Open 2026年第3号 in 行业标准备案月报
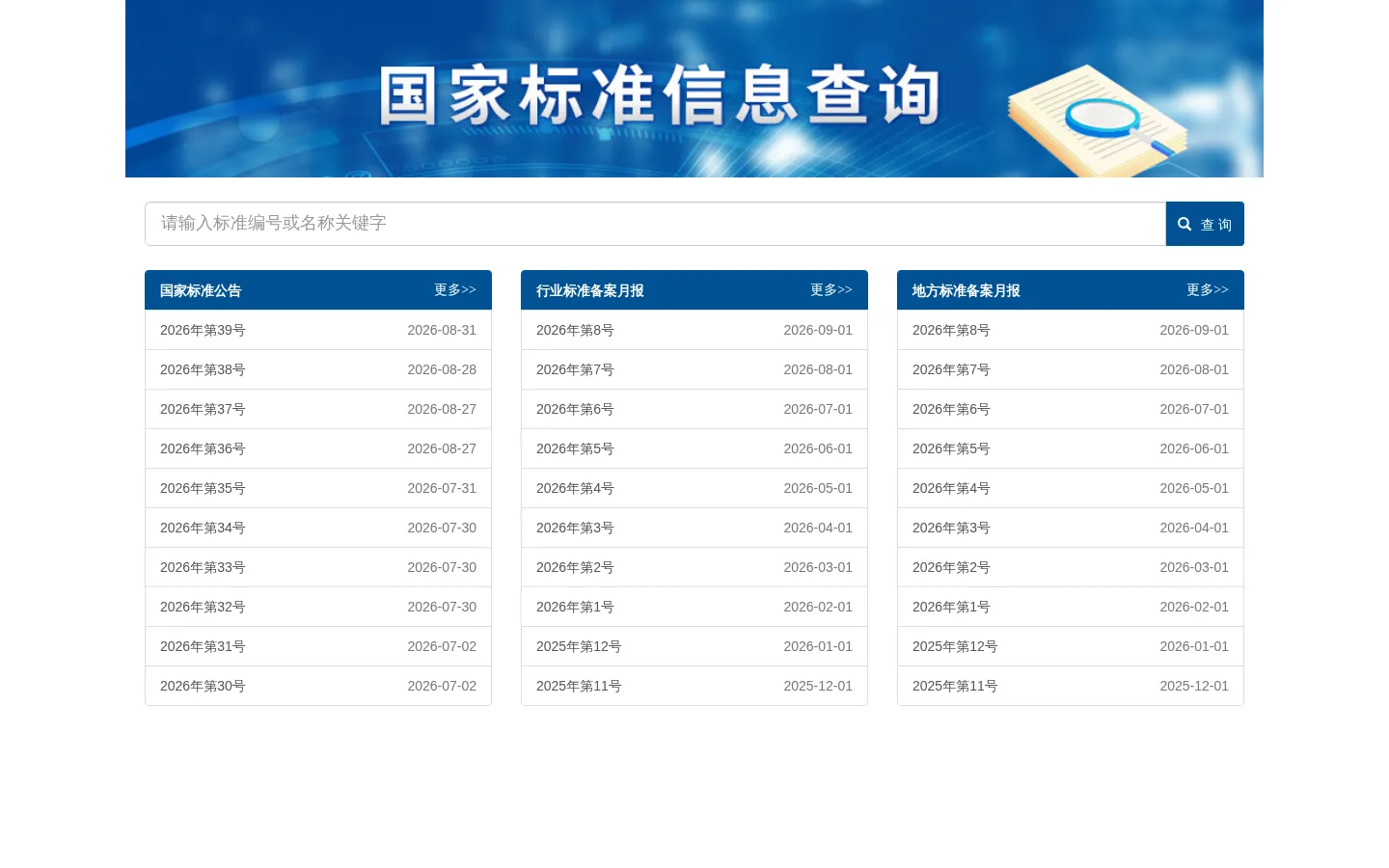The image size is (1389, 868). (x=575, y=528)
